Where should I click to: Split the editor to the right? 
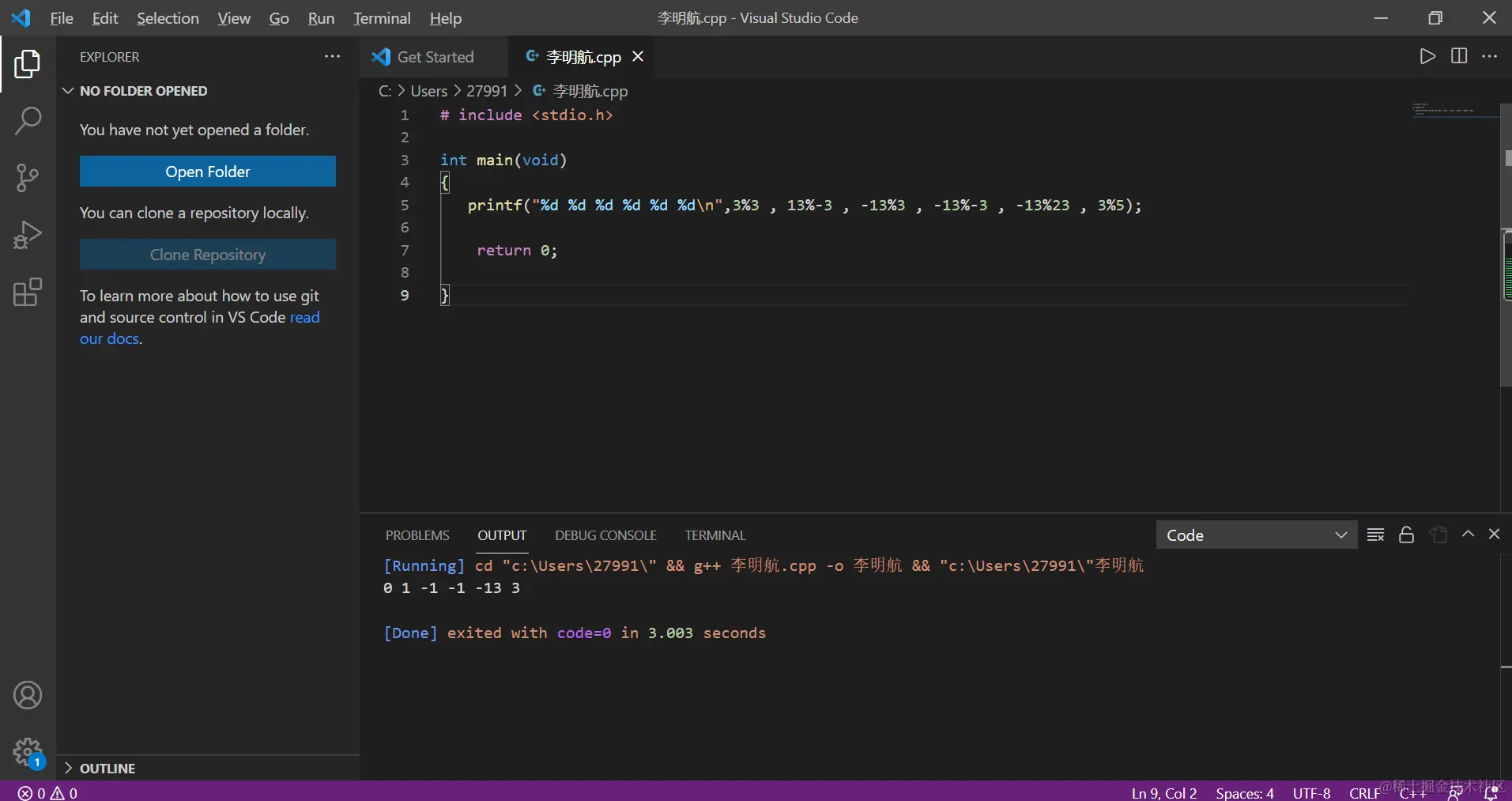[x=1459, y=56]
